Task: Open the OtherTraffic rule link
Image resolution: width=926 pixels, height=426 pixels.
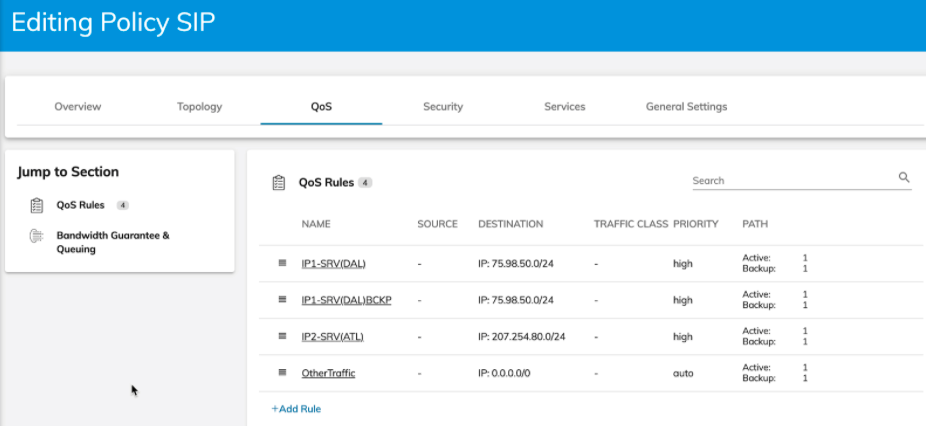Action: point(328,373)
